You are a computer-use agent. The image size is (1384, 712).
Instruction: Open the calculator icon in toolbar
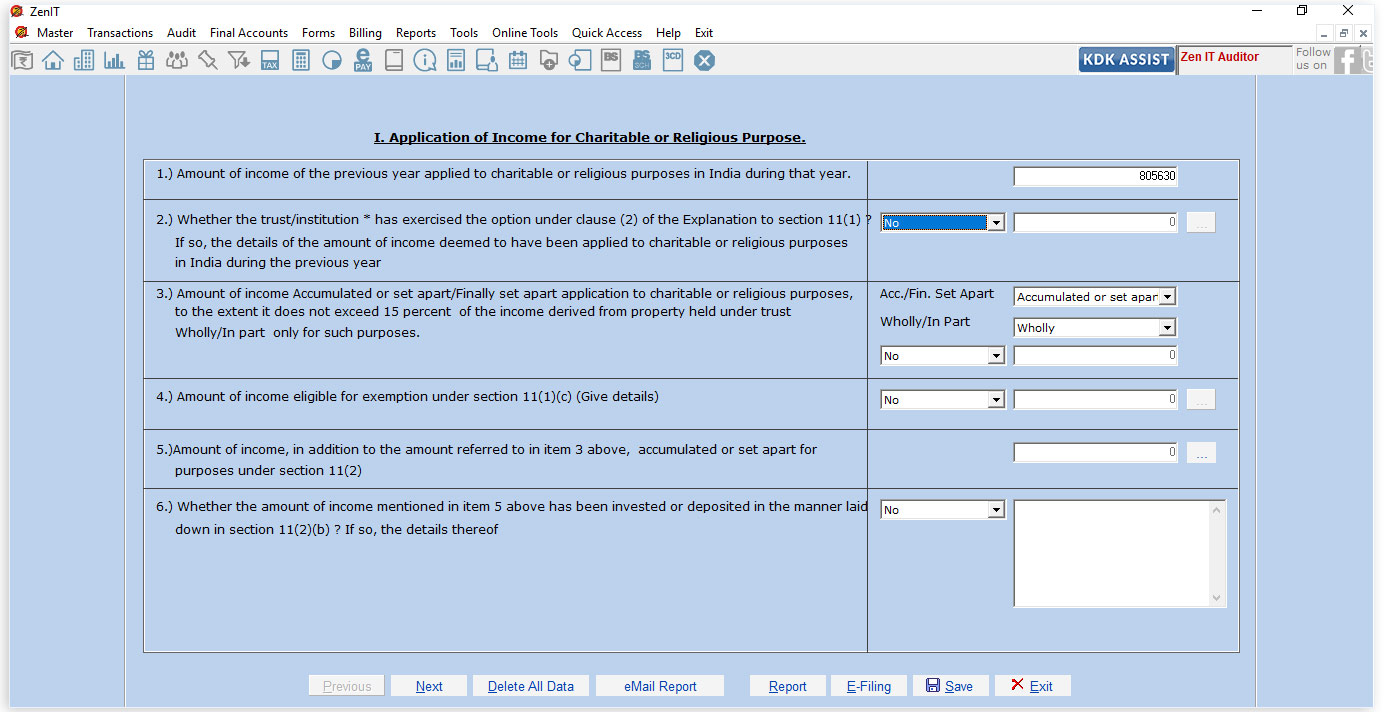coord(301,61)
